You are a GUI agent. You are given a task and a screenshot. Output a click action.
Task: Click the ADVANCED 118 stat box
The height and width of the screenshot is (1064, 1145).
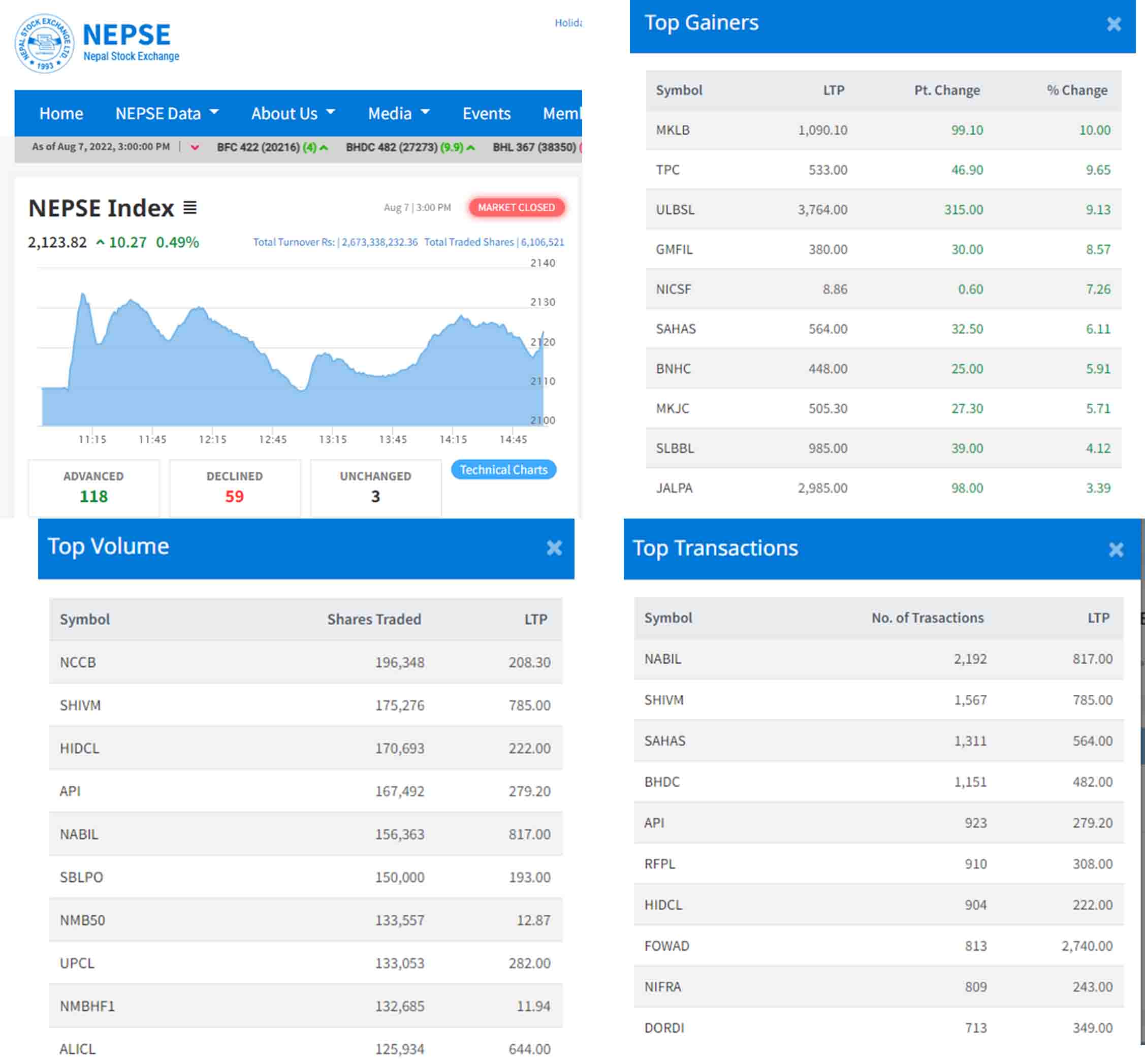93,488
